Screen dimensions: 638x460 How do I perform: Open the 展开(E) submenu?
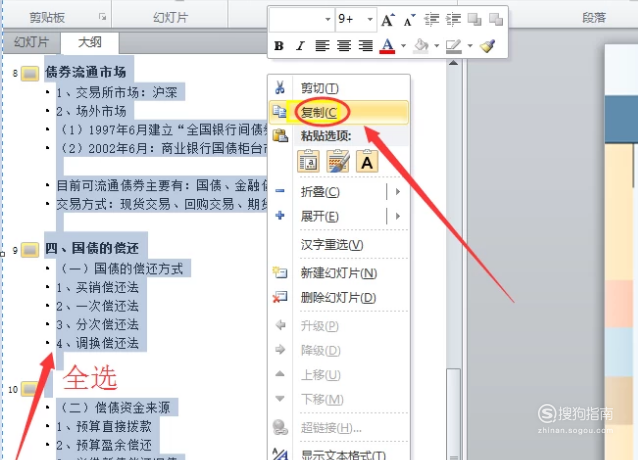[339, 216]
